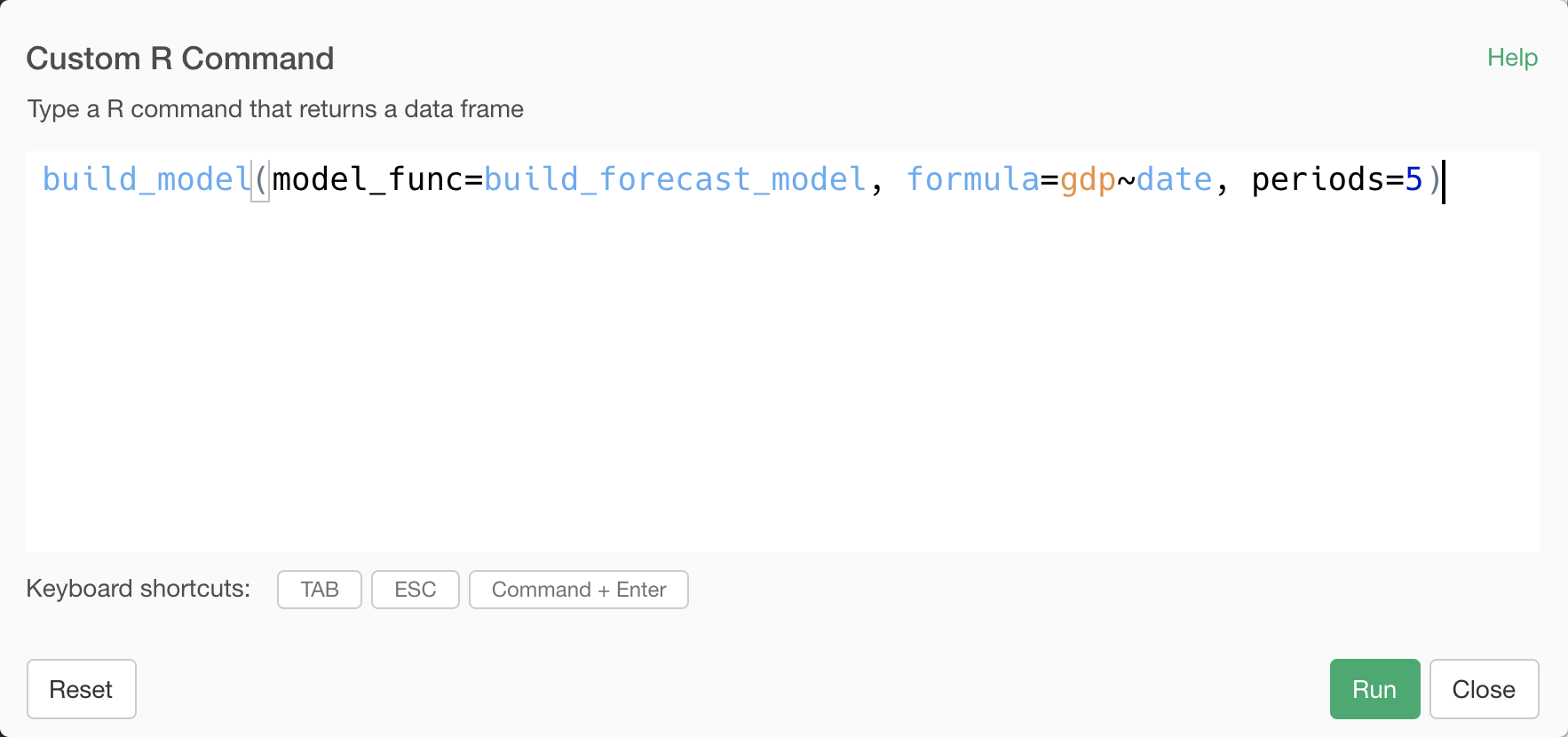Viewport: 1568px width, 737px height.
Task: Click the Keyboard shortcuts label
Action: tap(139, 589)
